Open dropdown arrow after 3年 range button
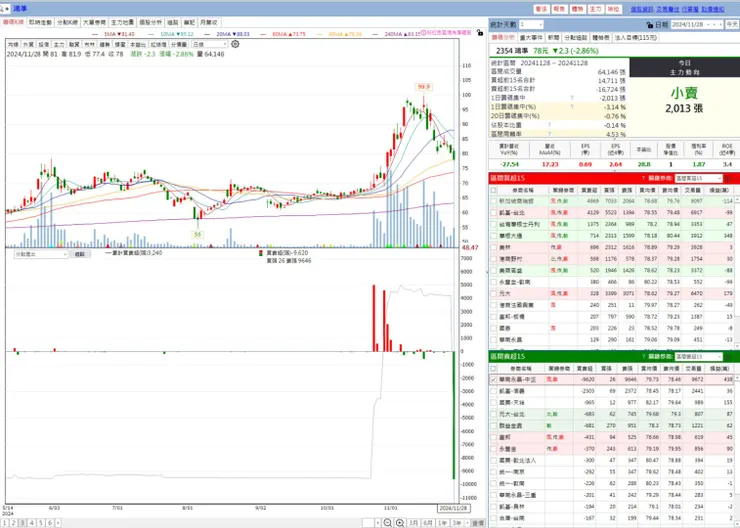This screenshot has height=528, width=740. click(467, 522)
